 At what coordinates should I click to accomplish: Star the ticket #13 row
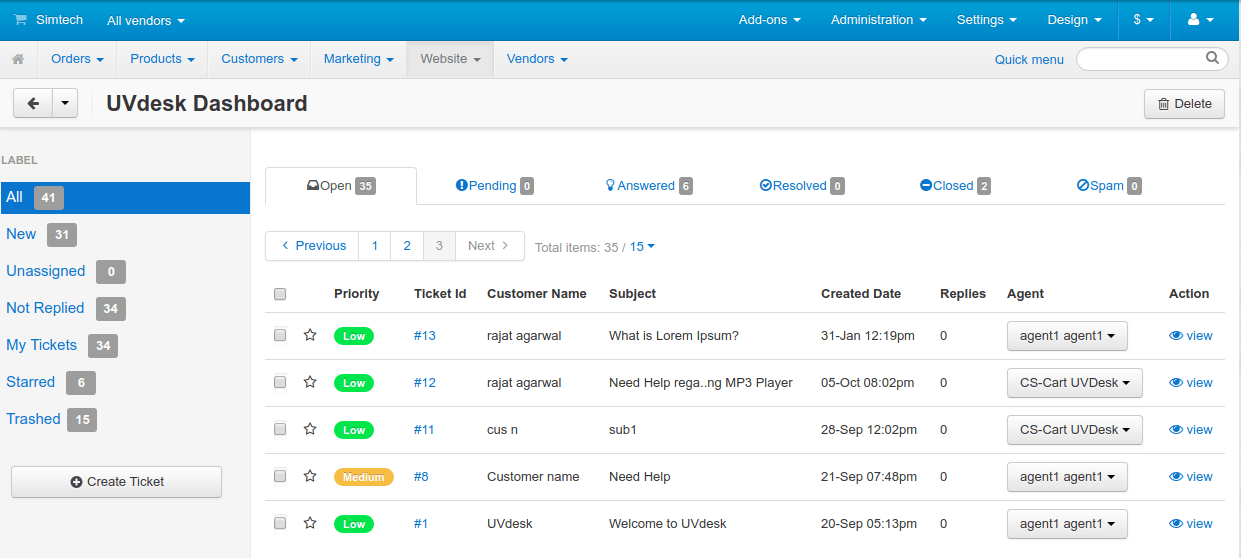(x=310, y=335)
